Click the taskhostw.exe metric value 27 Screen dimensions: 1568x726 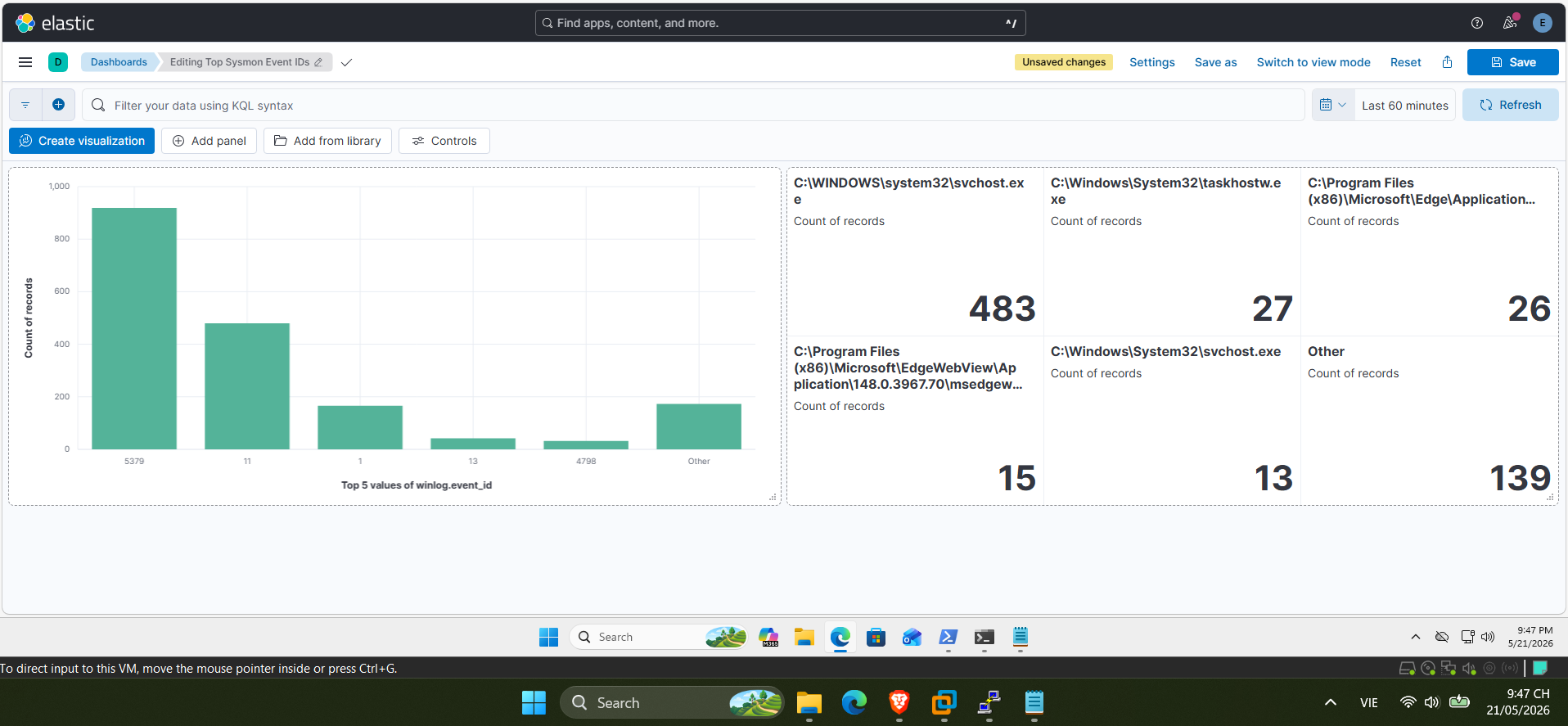(x=1273, y=309)
